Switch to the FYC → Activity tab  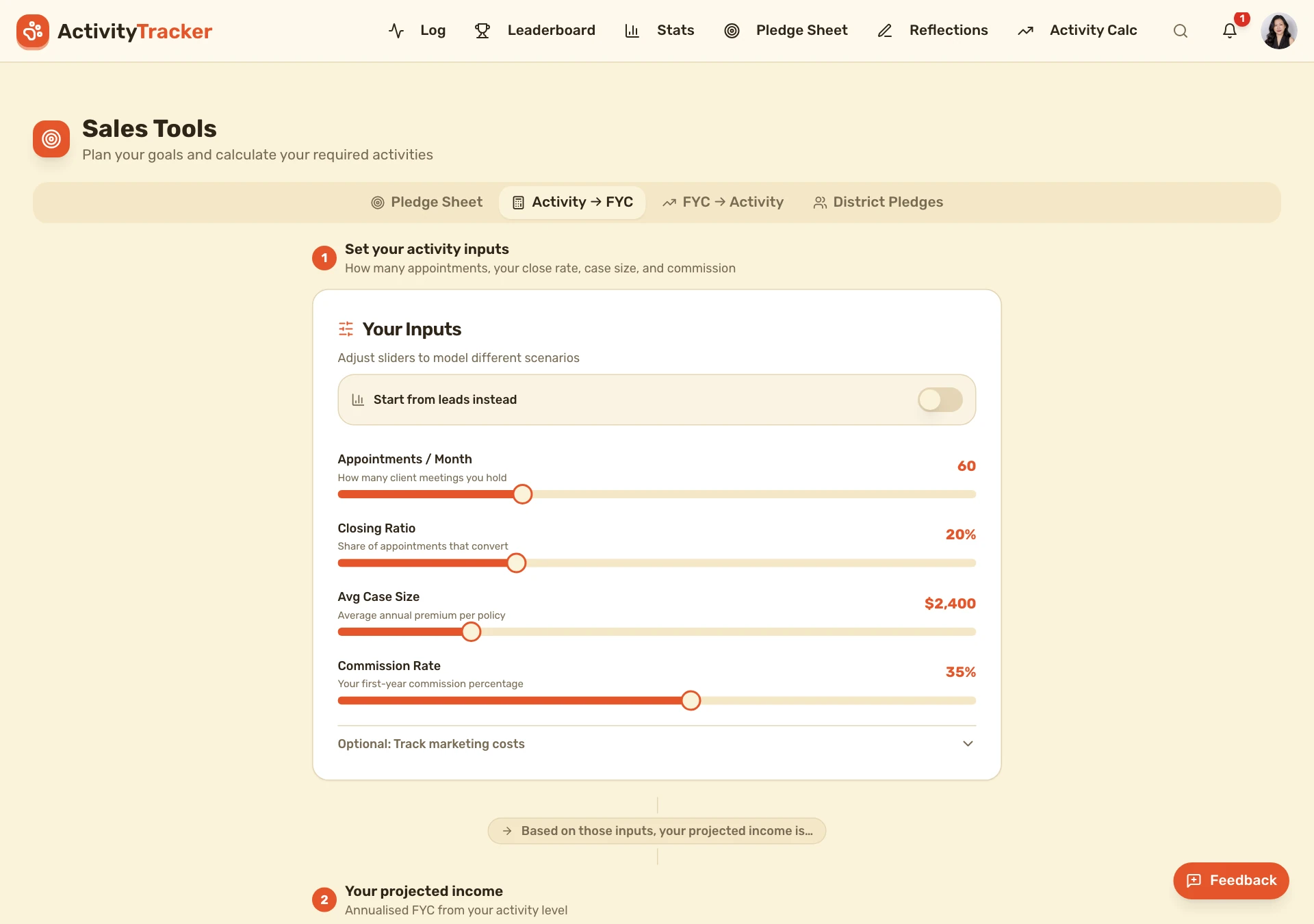(723, 203)
